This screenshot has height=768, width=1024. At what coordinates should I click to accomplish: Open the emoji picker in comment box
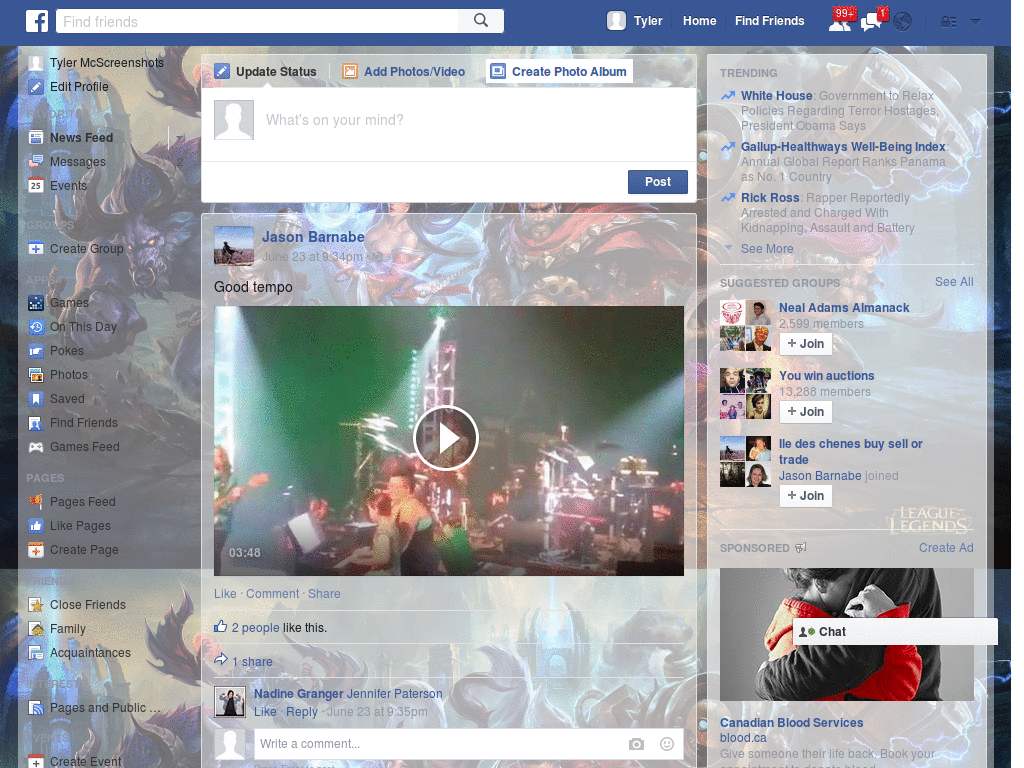click(666, 744)
